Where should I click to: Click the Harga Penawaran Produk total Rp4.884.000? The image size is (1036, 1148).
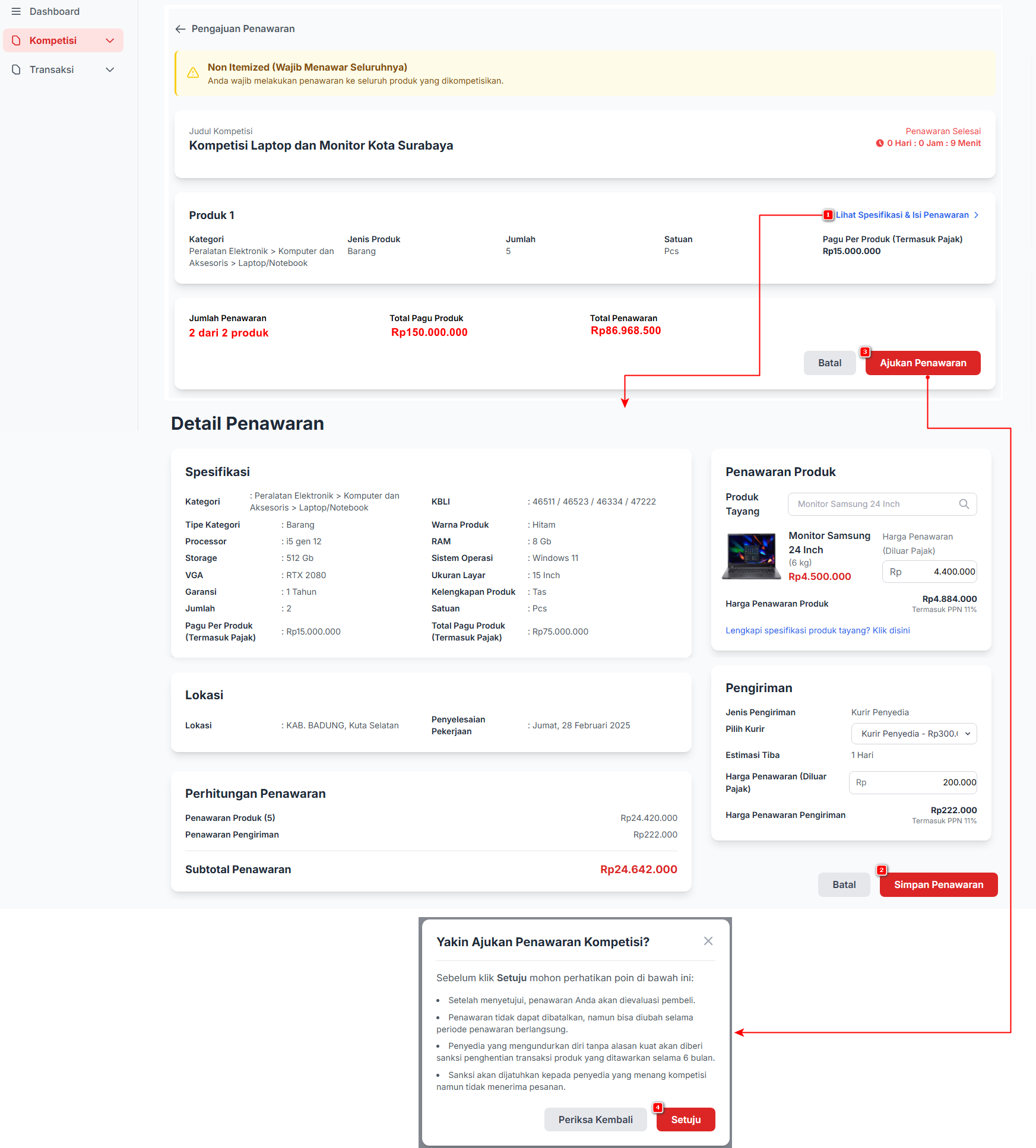pos(949,599)
